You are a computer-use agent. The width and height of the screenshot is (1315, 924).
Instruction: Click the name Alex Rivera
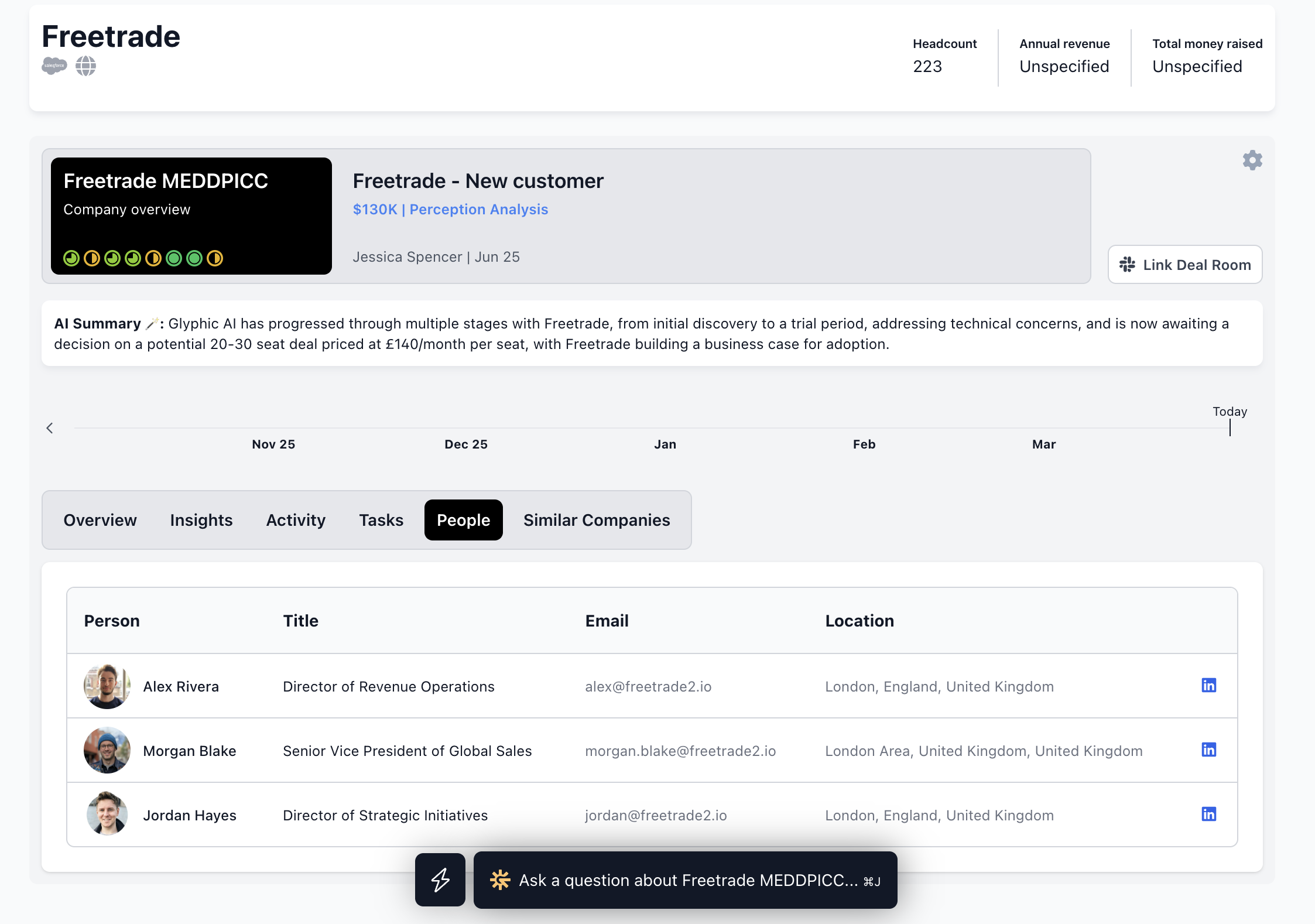181,686
